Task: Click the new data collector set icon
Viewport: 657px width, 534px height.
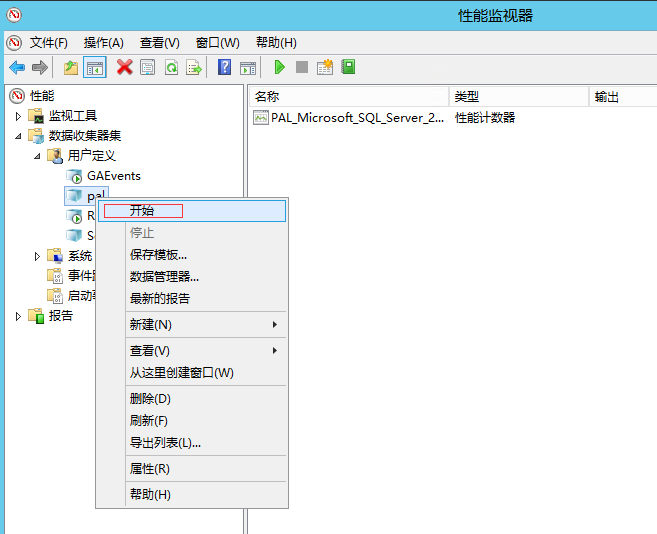Action: [325, 67]
